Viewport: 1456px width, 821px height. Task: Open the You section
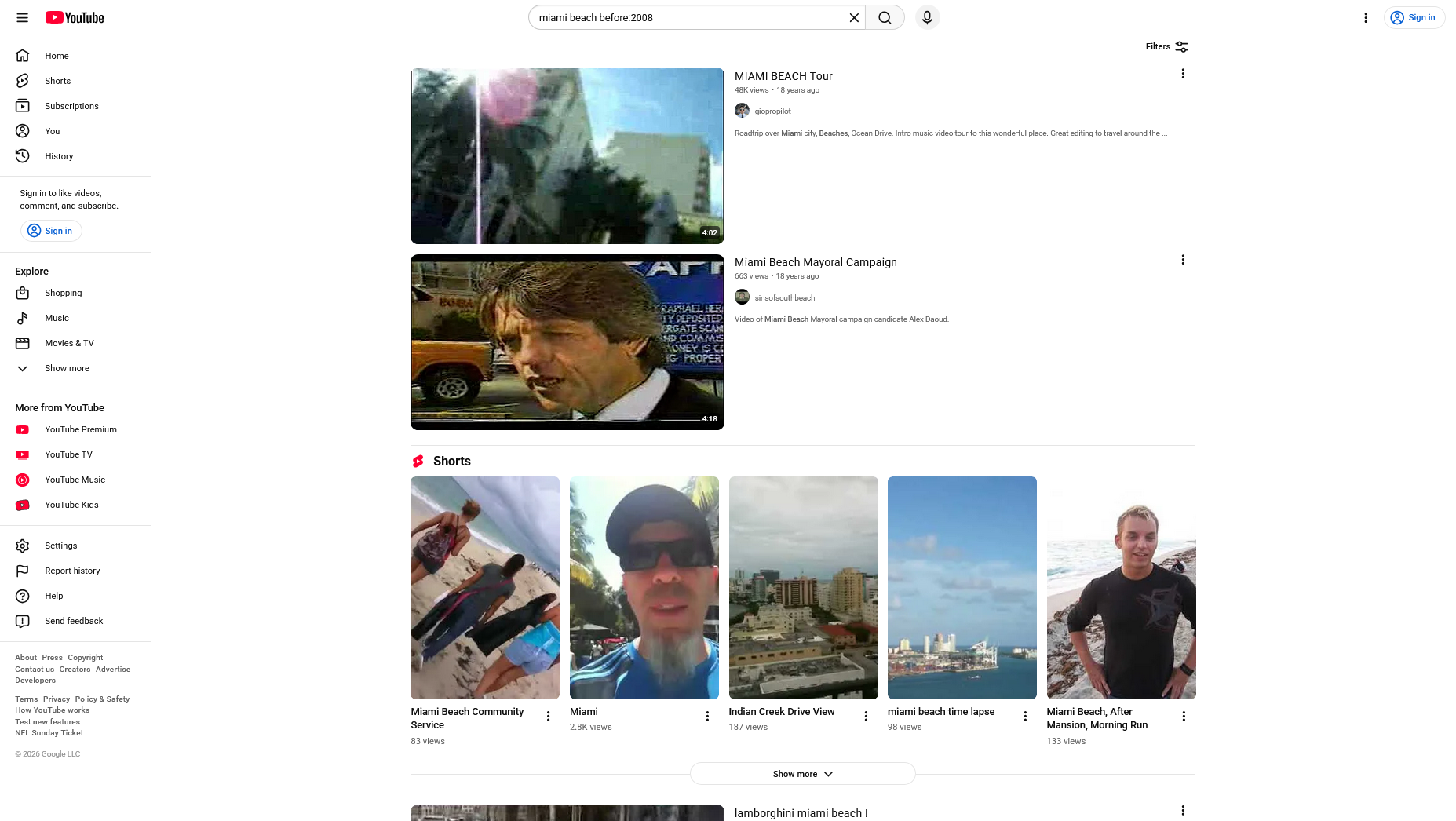pos(75,131)
